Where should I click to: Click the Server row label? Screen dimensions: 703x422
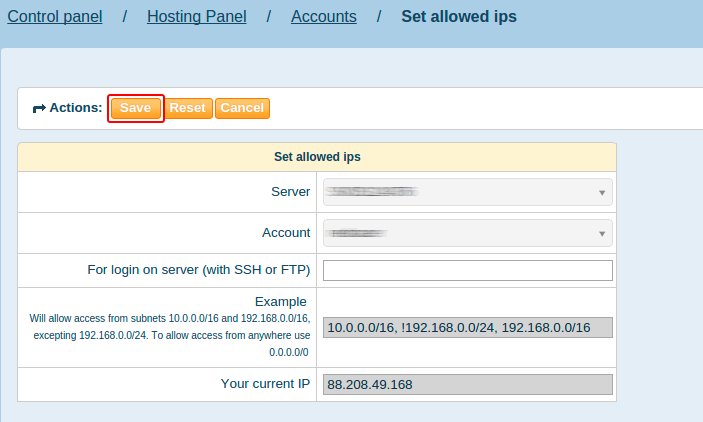tap(290, 192)
